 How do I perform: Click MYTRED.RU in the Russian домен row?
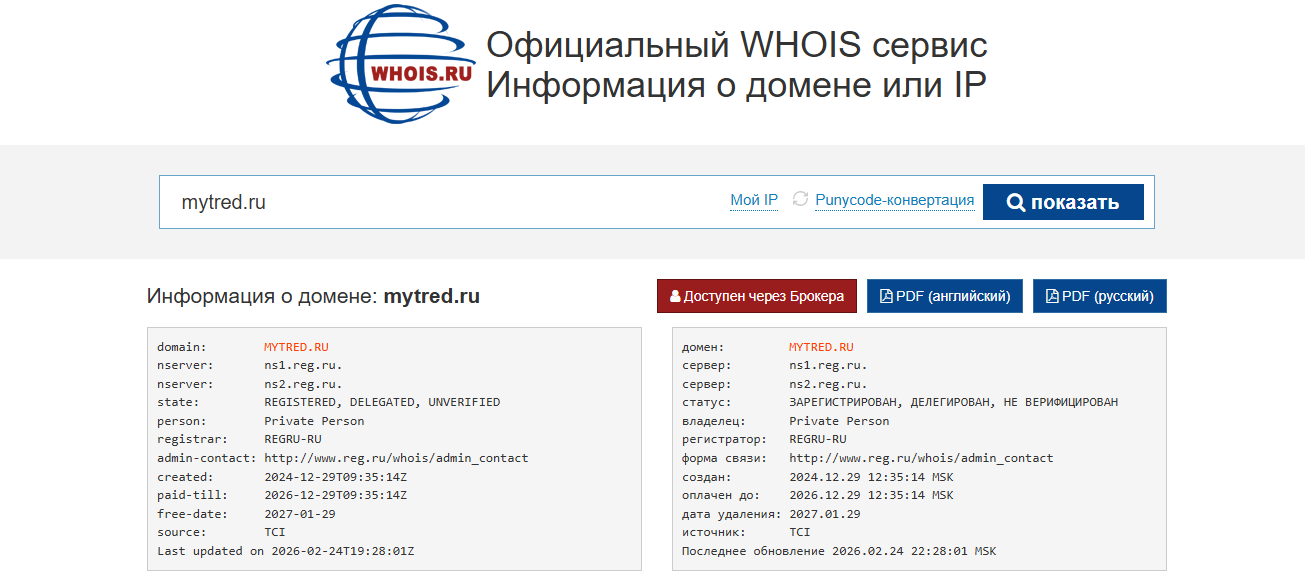pyautogui.click(x=821, y=347)
